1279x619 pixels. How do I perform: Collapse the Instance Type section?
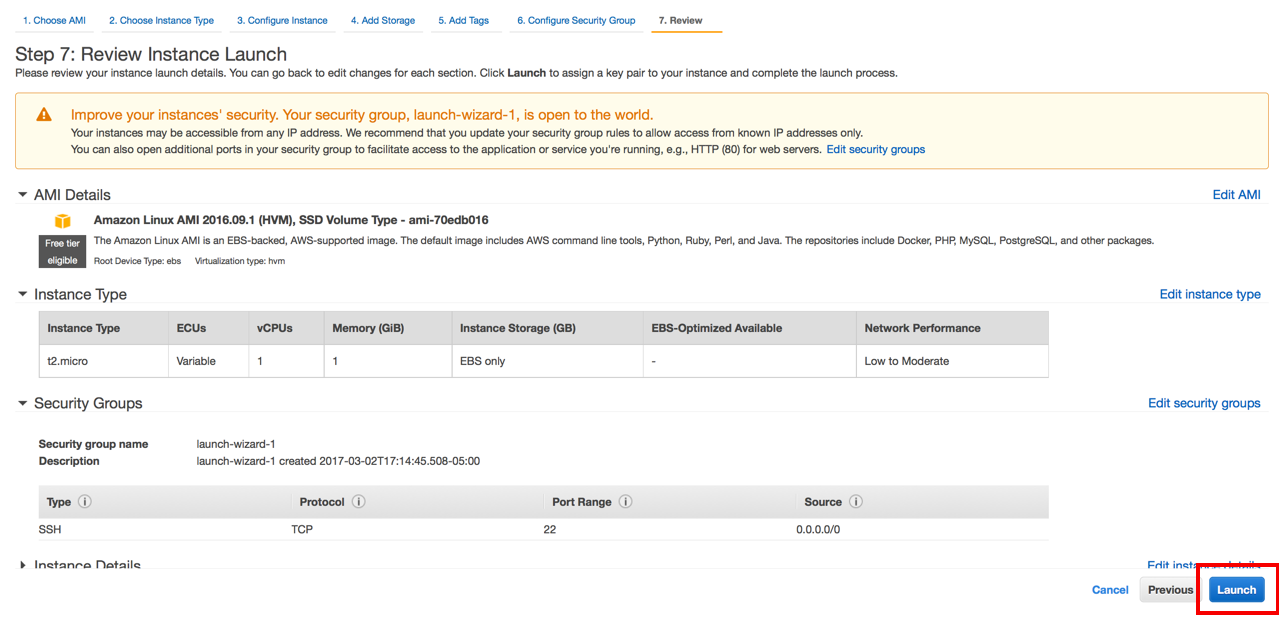[x=23, y=295]
